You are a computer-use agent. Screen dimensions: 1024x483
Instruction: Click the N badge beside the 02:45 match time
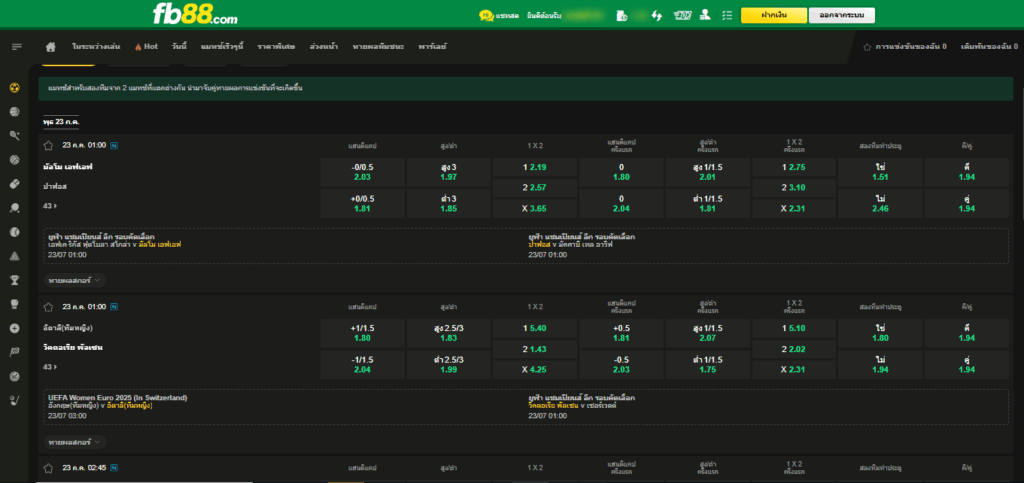pyautogui.click(x=114, y=468)
